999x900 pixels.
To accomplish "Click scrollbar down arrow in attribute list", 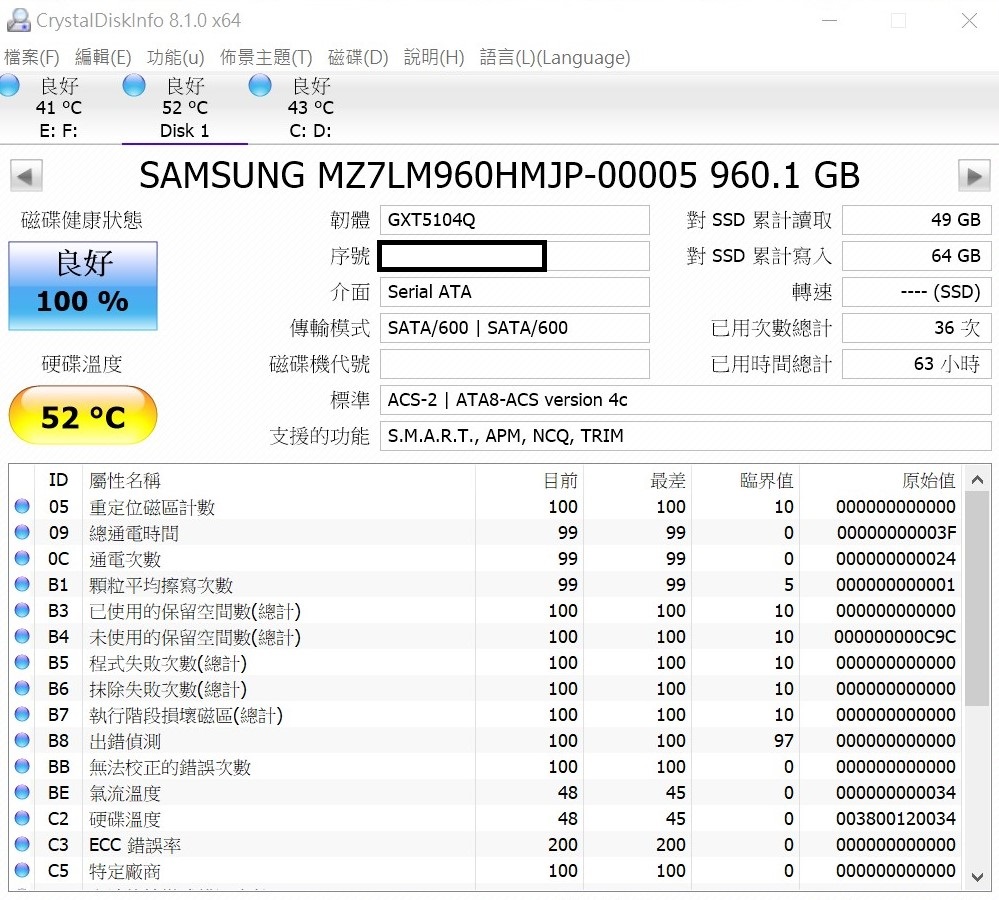I will pyautogui.click(x=977, y=877).
